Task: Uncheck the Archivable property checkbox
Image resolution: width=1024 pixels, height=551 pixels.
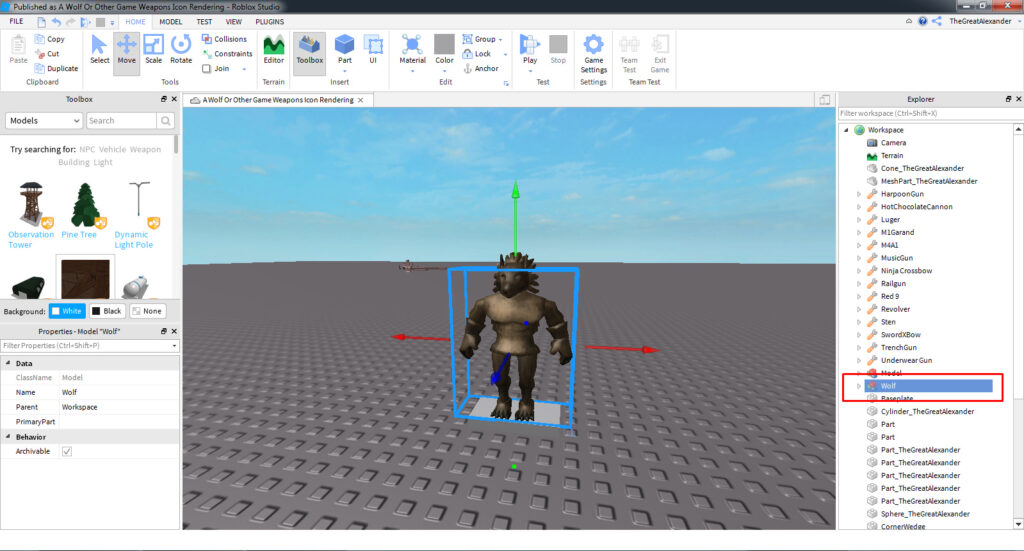Action: click(67, 451)
